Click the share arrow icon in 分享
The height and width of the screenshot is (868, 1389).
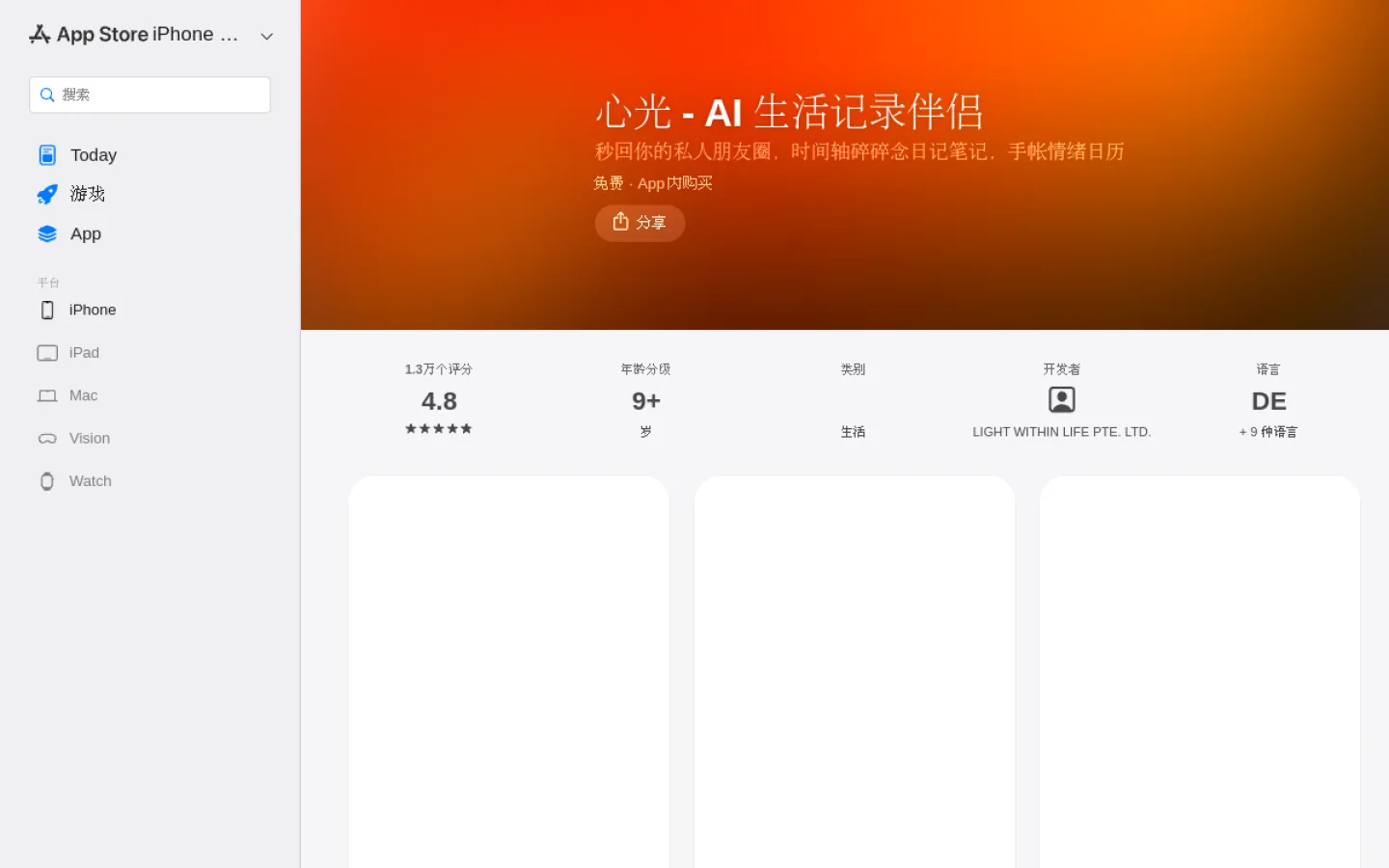pos(620,222)
